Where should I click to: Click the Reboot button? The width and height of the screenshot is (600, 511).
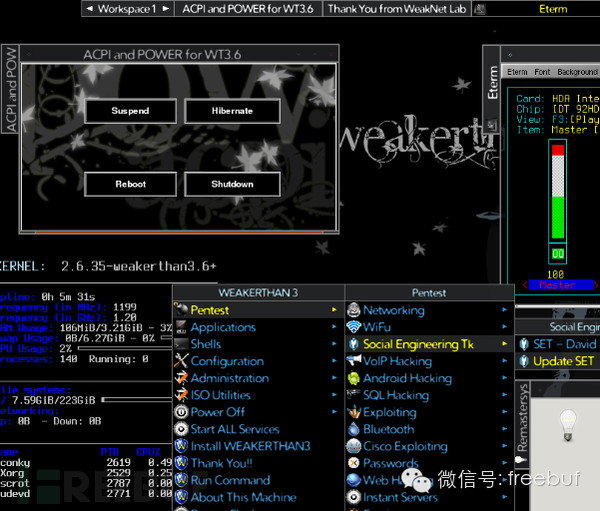130,184
